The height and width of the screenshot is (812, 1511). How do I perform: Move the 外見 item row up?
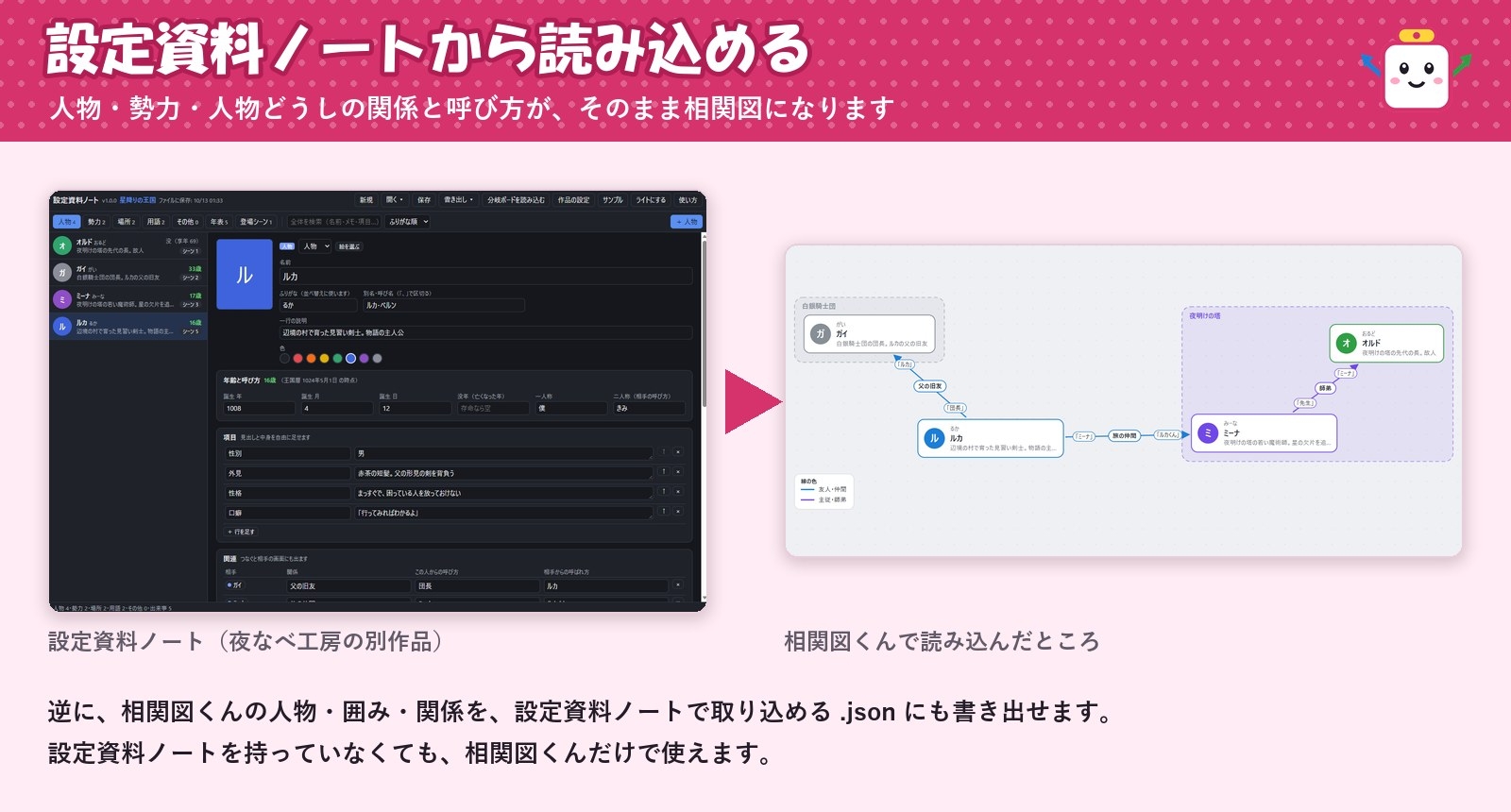[x=664, y=472]
